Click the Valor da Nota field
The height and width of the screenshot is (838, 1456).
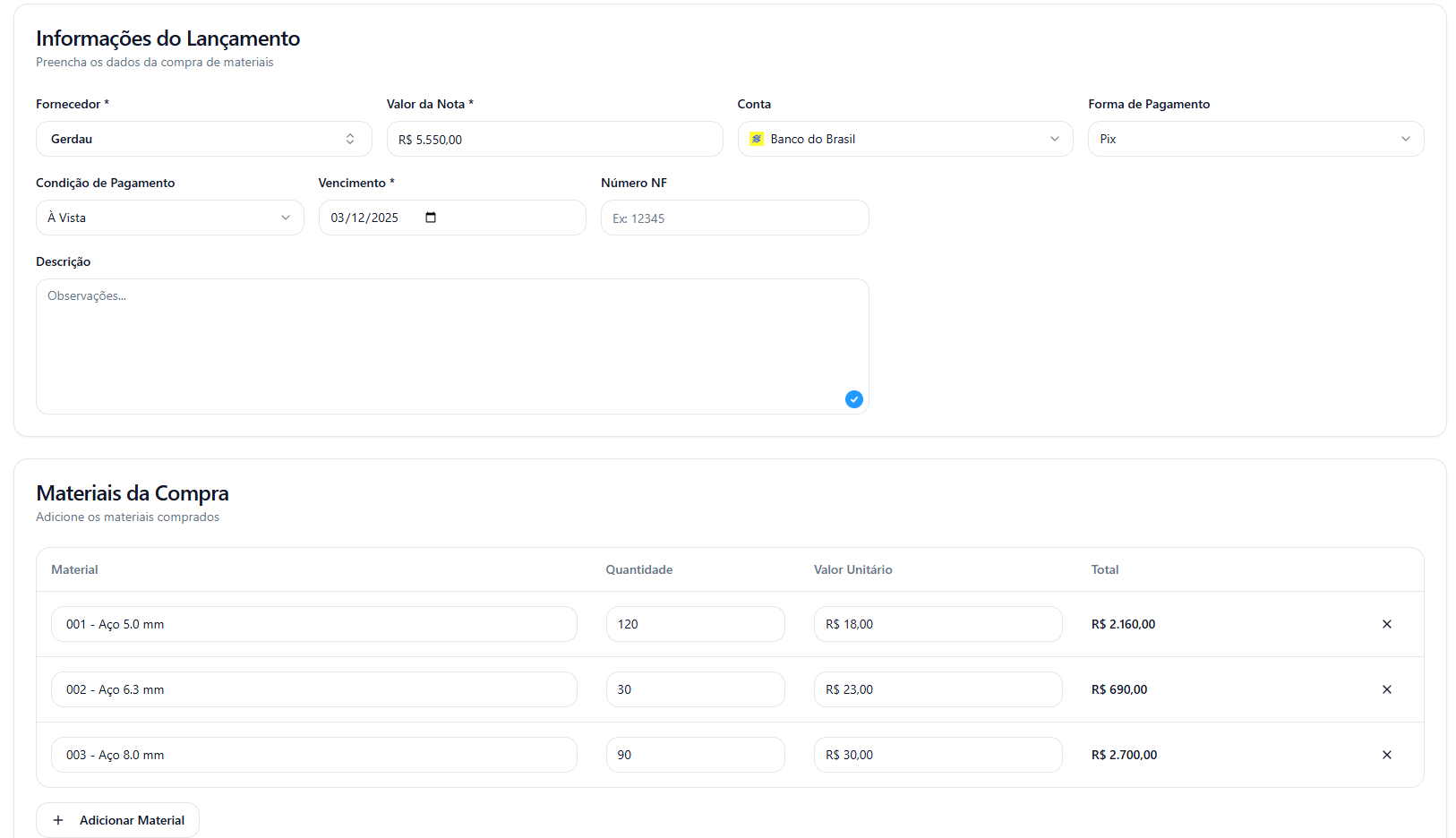(554, 139)
